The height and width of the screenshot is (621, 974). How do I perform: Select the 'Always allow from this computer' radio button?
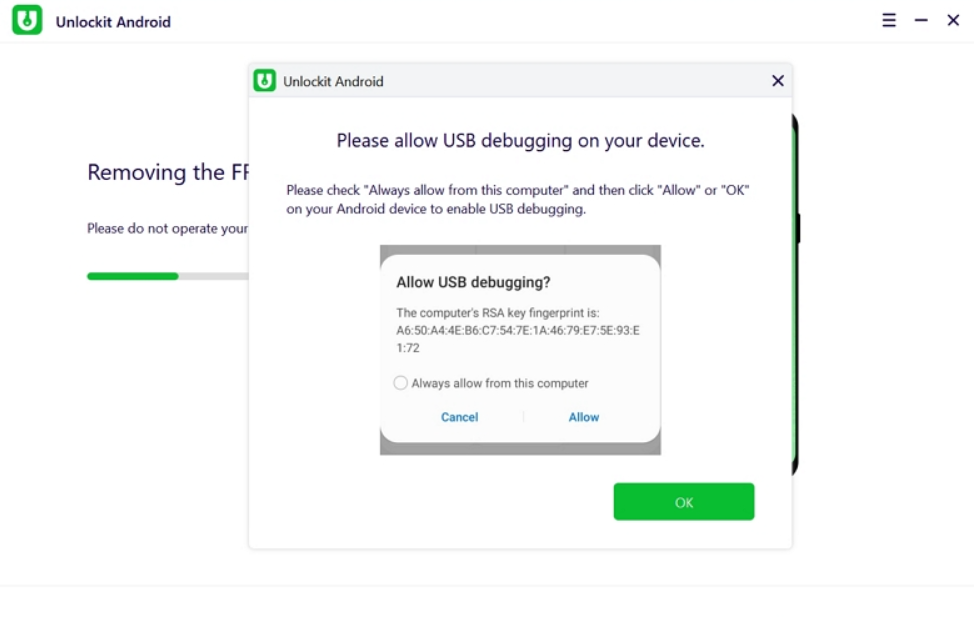[401, 383]
